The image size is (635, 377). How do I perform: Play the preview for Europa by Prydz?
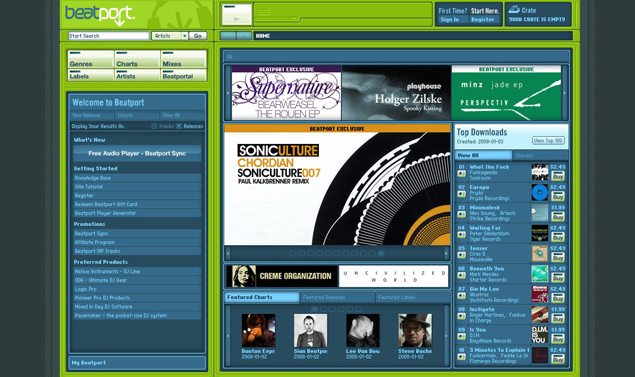coord(461,194)
